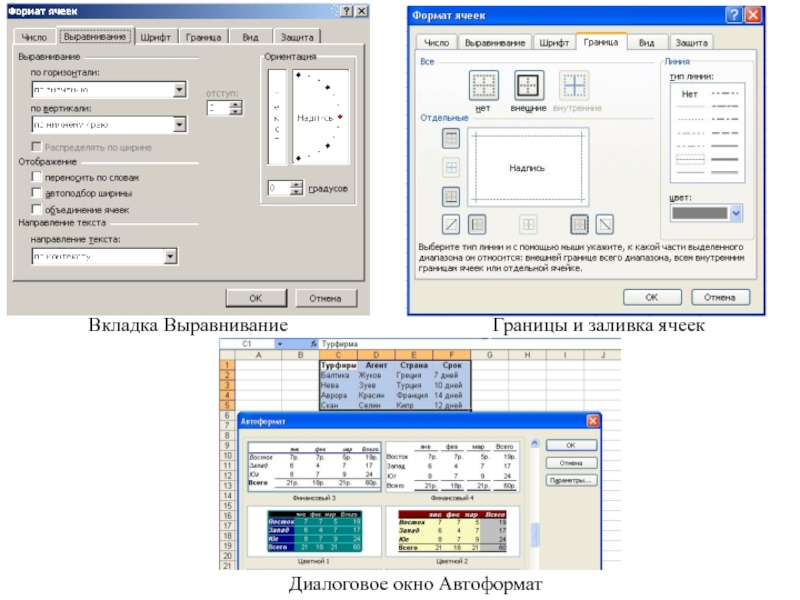800x600 pixels.
Task: Click the 'градусов' spinner arrows
Action: [x=296, y=188]
